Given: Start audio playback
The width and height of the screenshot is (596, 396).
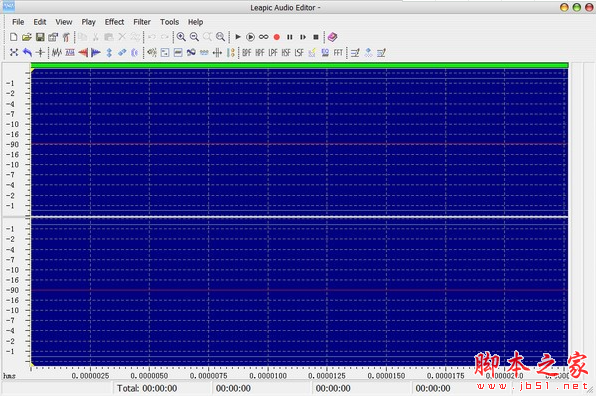Looking at the screenshot, I should pyautogui.click(x=238, y=37).
